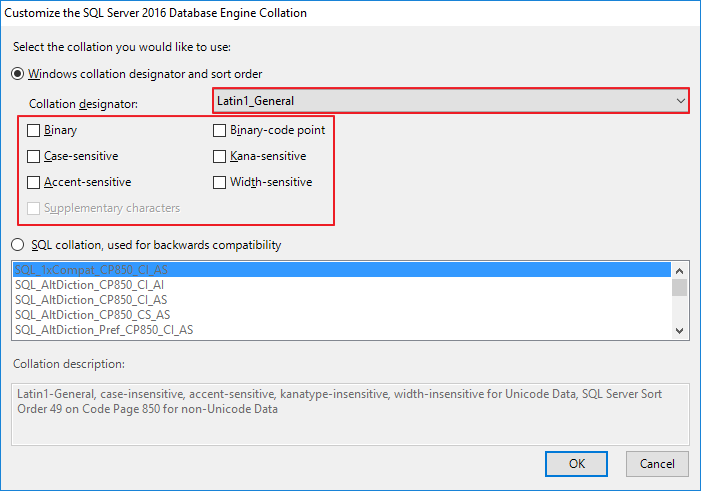Select SQL_1xCompat_CP850_CI_AS in the list
Viewport: 701px width, 491px height.
click(x=342, y=270)
